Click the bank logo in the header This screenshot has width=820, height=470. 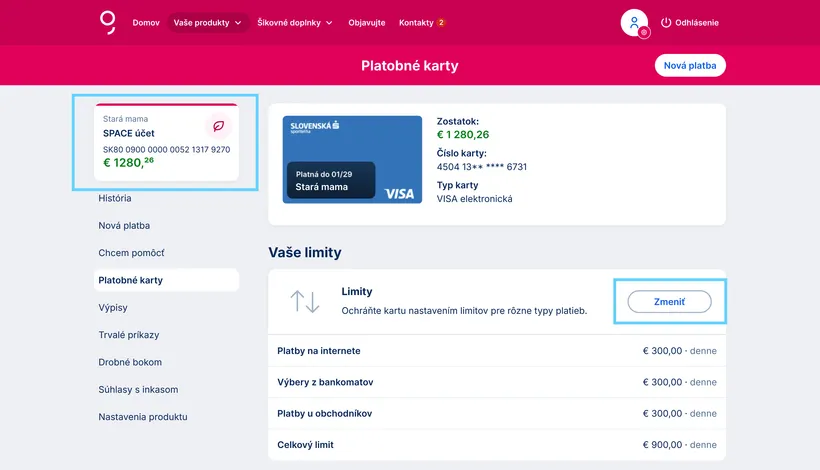click(x=108, y=22)
